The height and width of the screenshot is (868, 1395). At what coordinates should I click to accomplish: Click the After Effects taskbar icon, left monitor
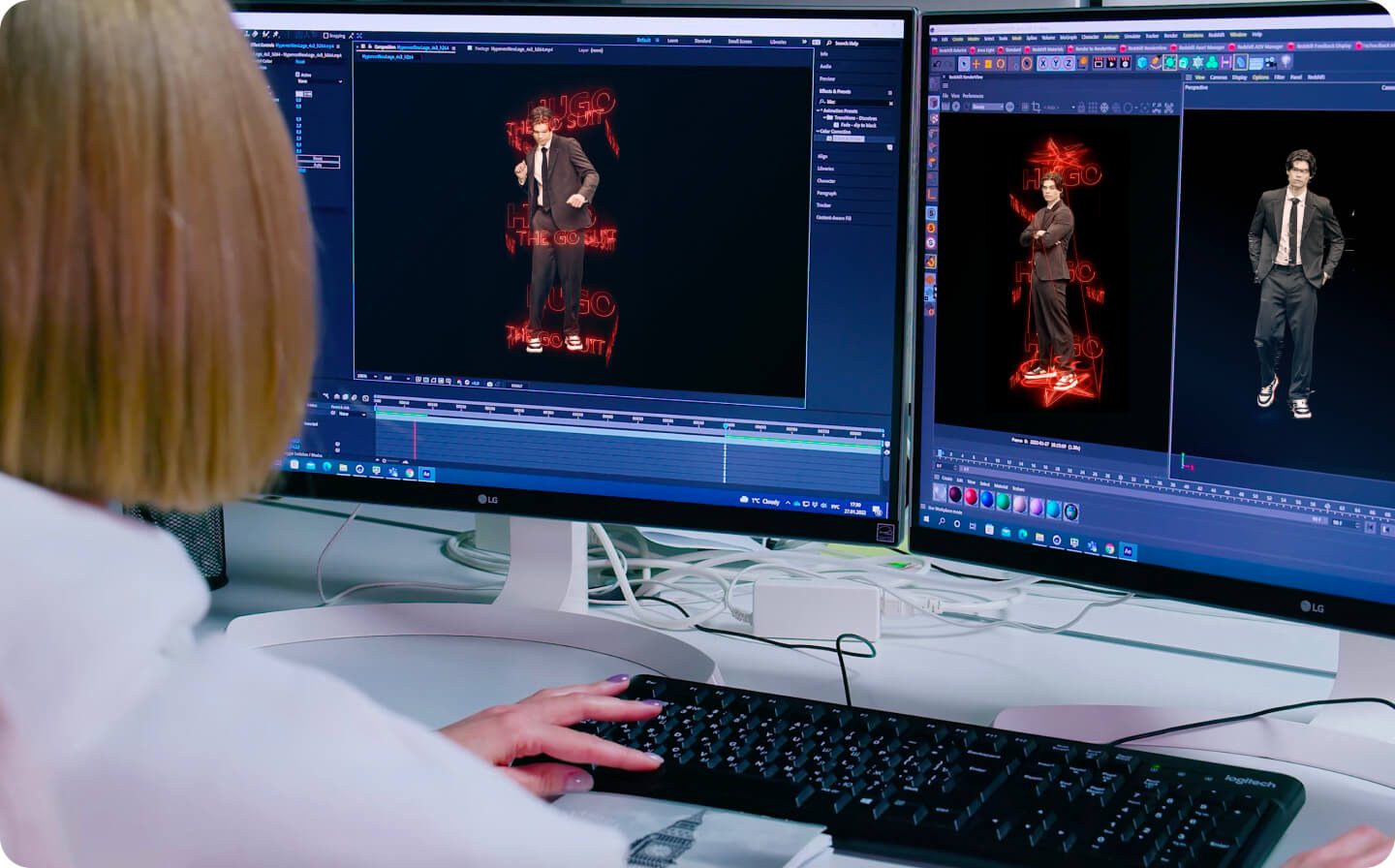pyautogui.click(x=427, y=474)
